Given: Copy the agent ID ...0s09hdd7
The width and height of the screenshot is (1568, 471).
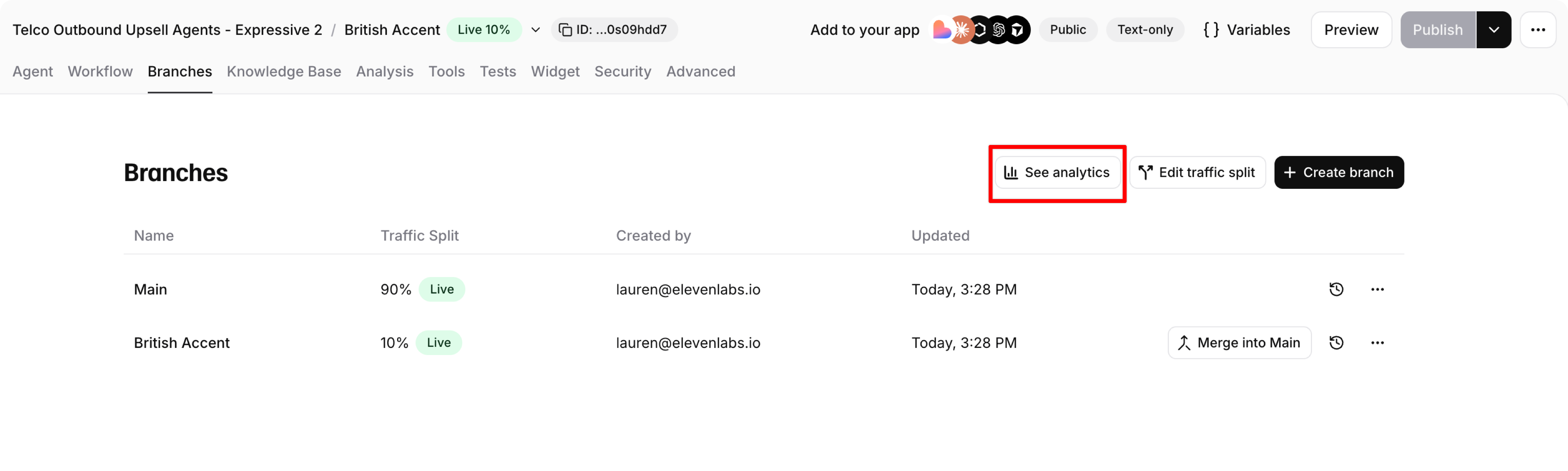Looking at the screenshot, I should click(613, 30).
